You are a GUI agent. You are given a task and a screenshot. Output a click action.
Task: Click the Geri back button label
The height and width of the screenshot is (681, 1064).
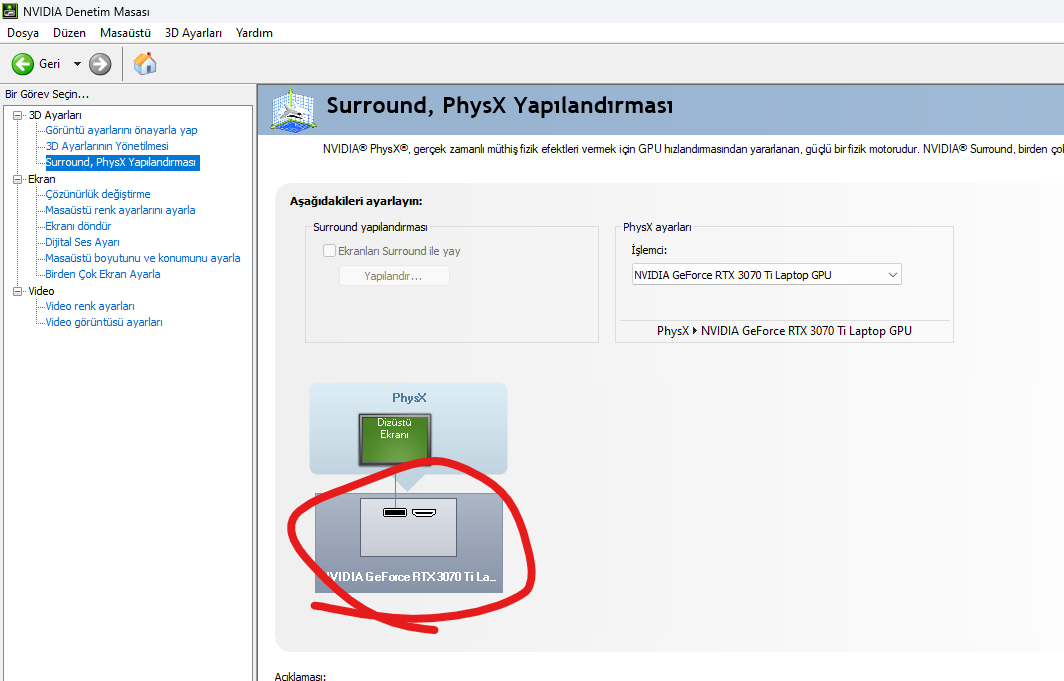click(x=50, y=64)
